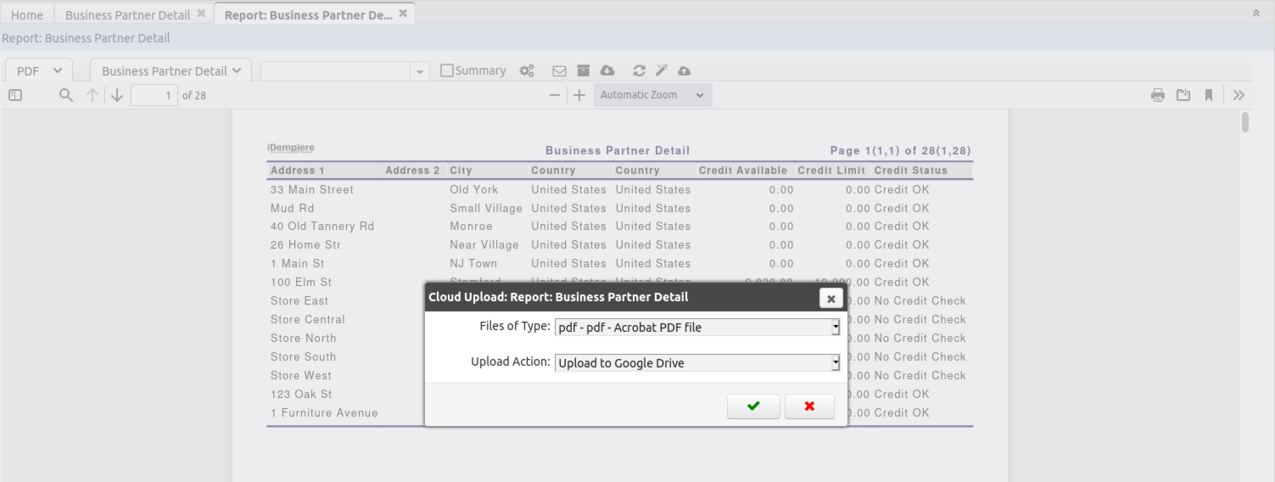Click the magic wand report wizard icon
1275x482 pixels.
click(x=661, y=71)
